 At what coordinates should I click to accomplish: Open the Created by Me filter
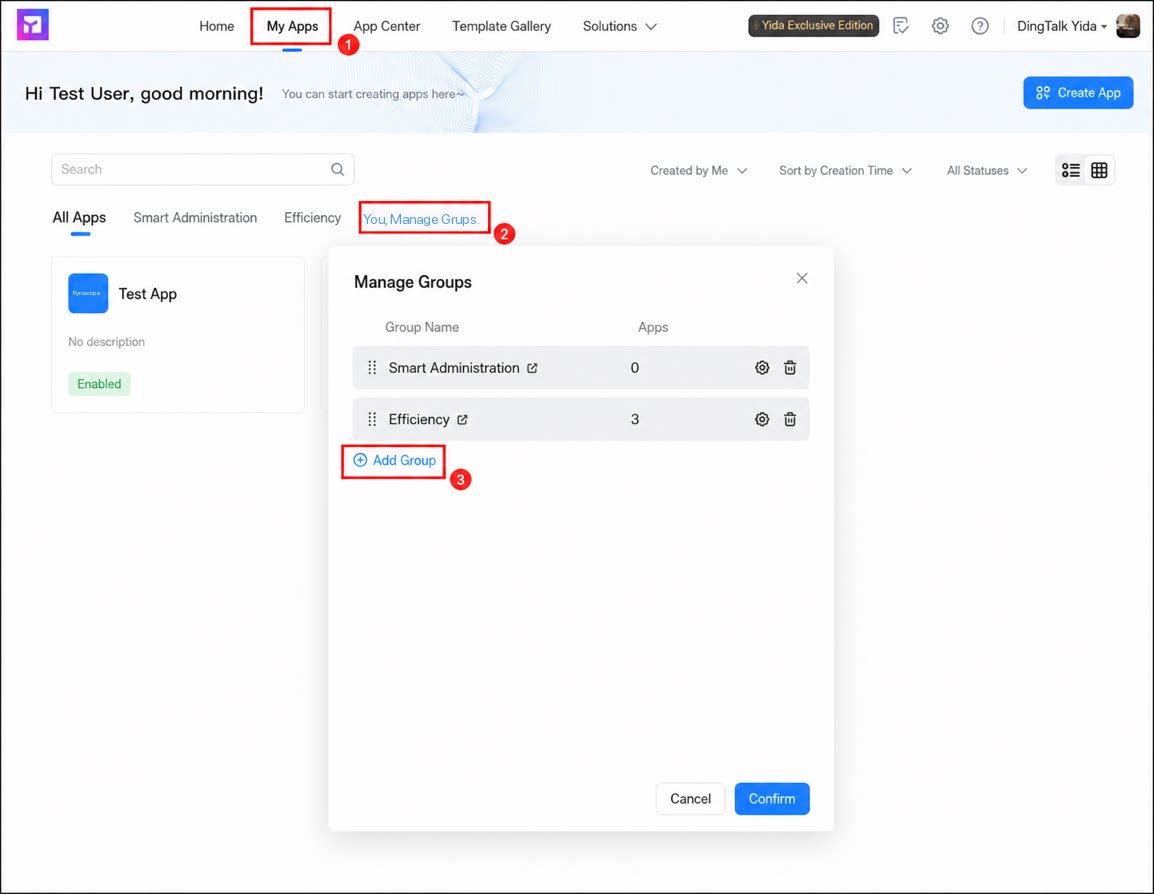[x=698, y=171]
